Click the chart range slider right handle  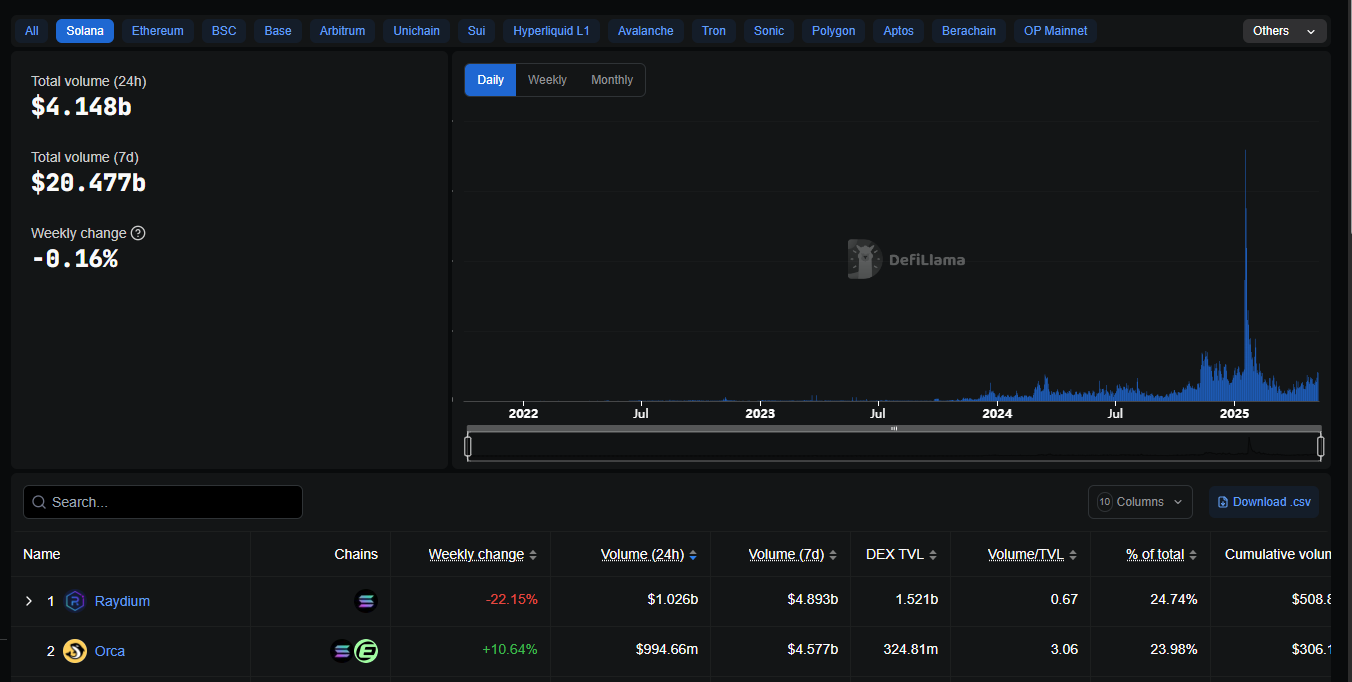(1320, 446)
